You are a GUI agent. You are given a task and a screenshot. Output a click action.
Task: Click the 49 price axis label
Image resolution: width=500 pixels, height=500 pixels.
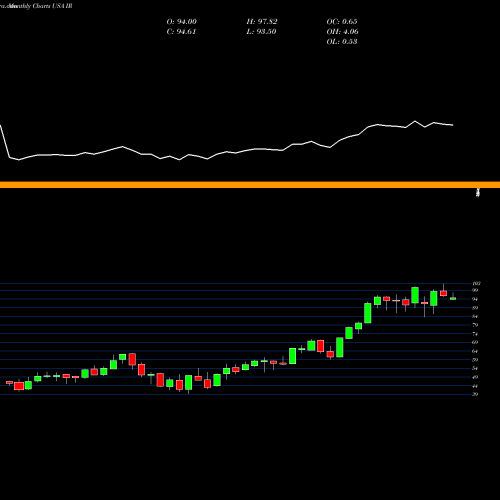(x=475, y=377)
